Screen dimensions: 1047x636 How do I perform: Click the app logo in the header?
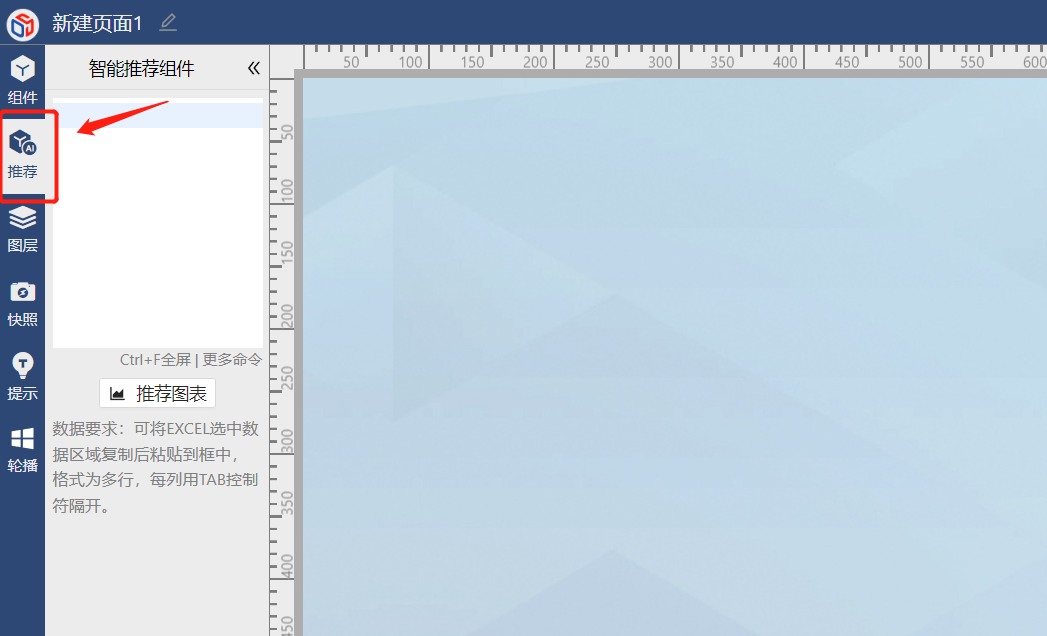[x=23, y=24]
